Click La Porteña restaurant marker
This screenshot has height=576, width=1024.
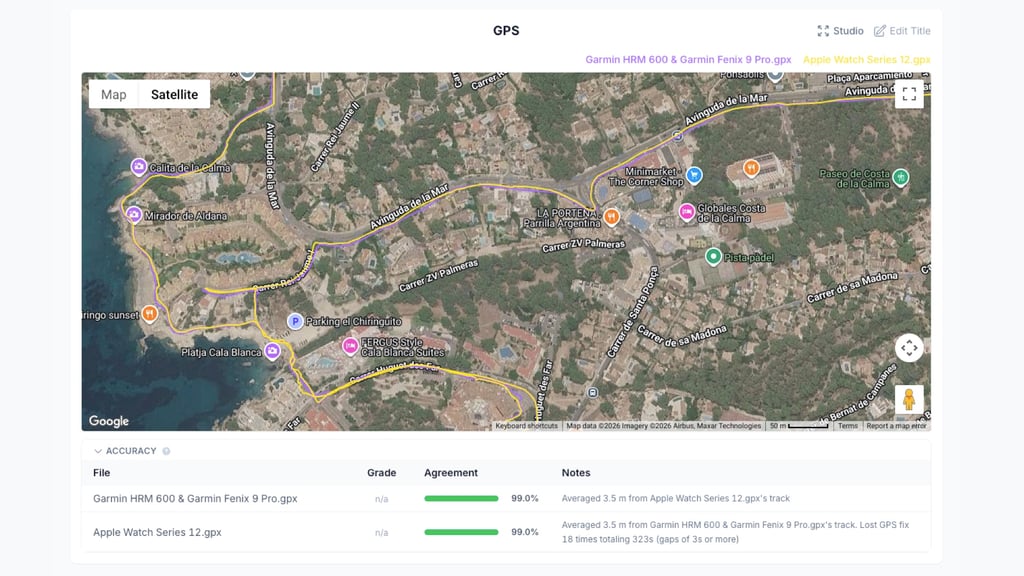click(x=611, y=216)
